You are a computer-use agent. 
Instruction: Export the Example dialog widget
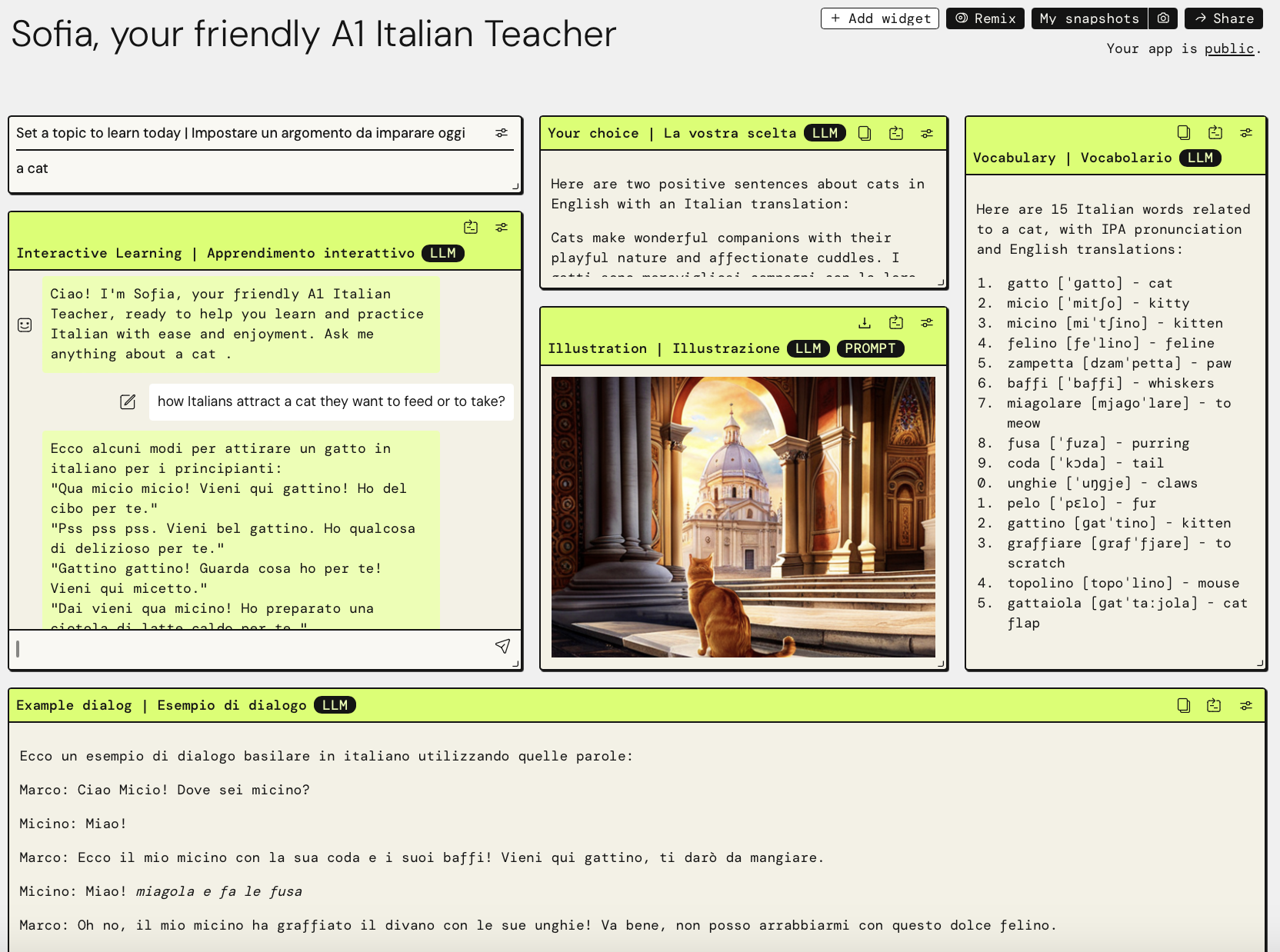click(x=1214, y=704)
